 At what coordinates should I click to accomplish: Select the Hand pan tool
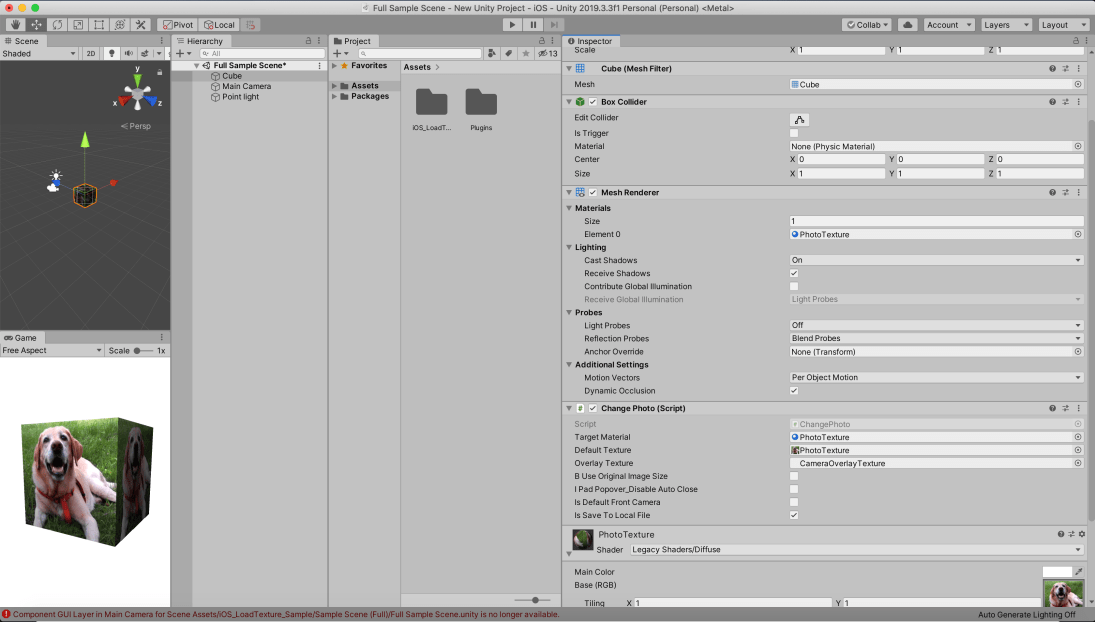(16, 24)
